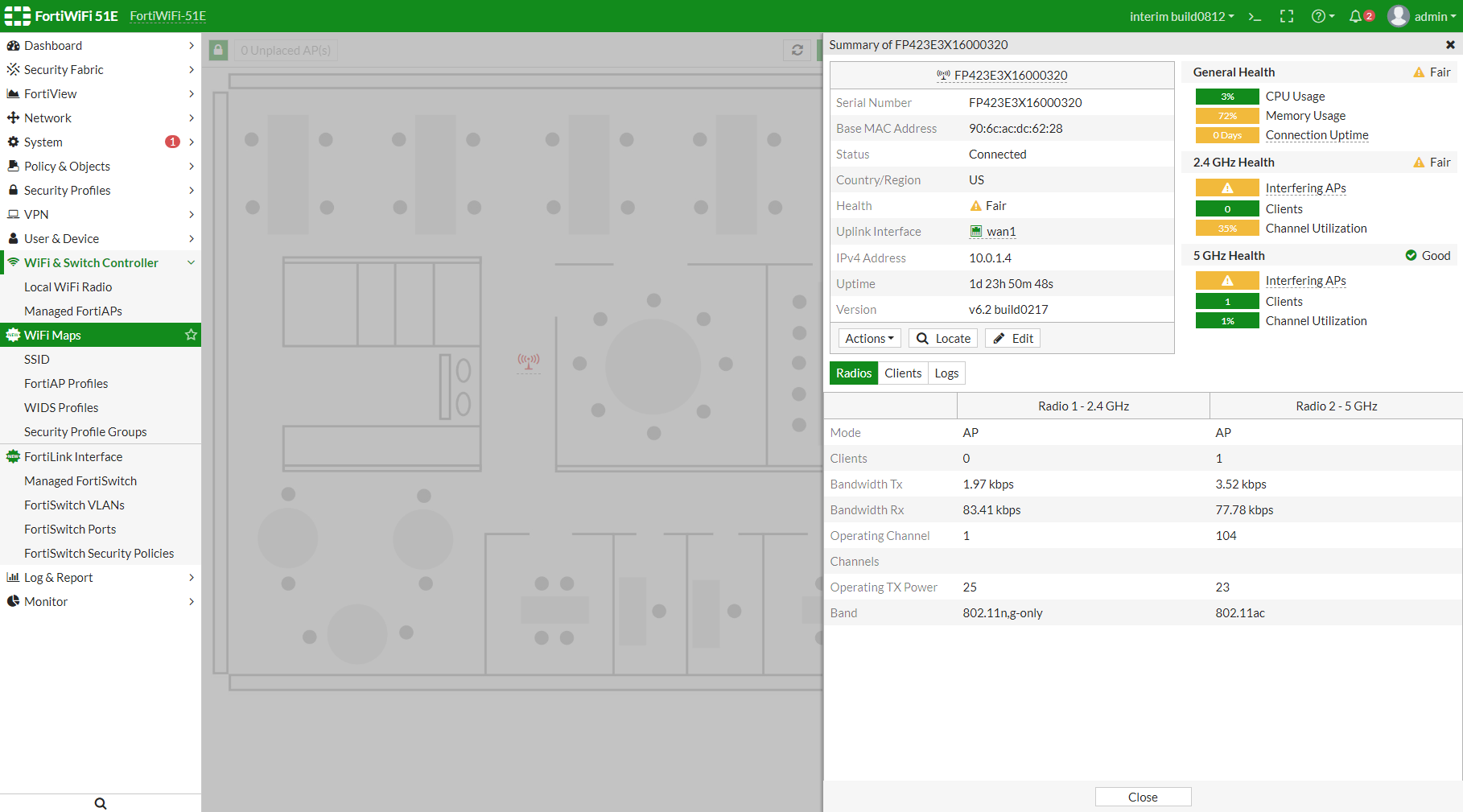This screenshot has height=812, width=1463.
Task: Expand the FortiView chevron
Action: pos(192,94)
